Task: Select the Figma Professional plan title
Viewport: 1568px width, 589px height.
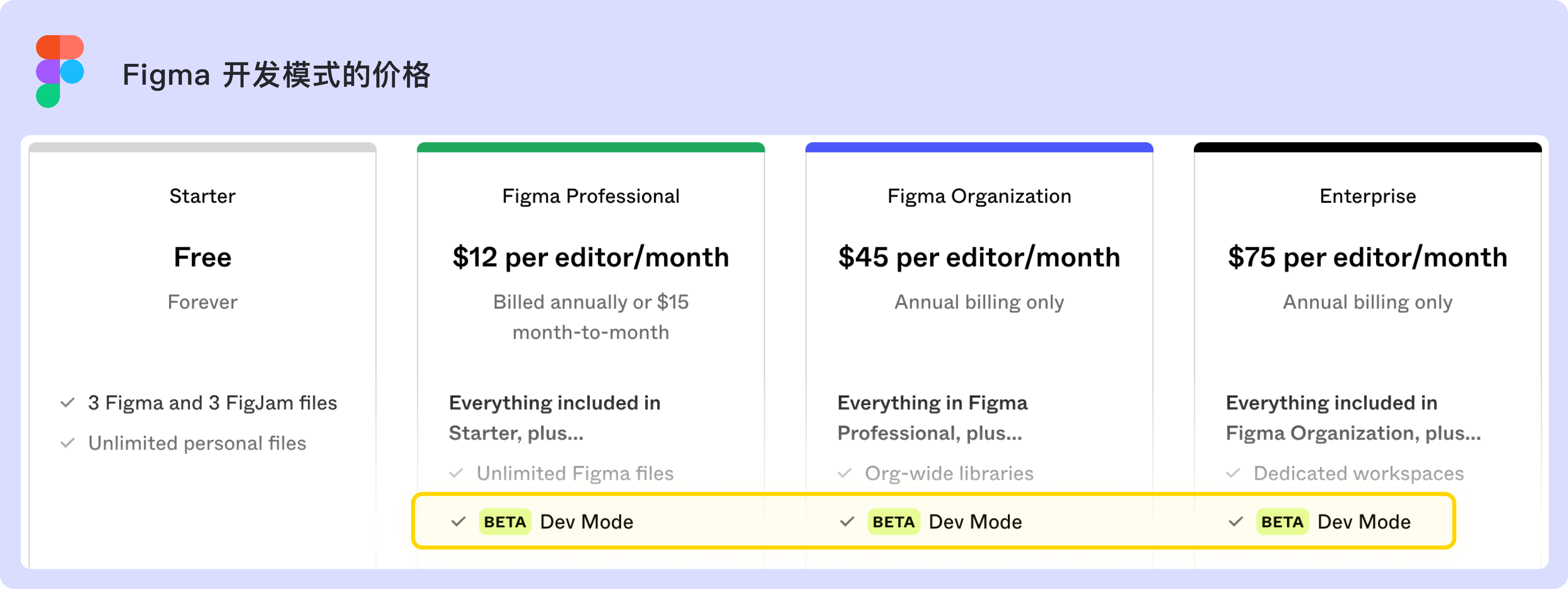Action: 590,197
